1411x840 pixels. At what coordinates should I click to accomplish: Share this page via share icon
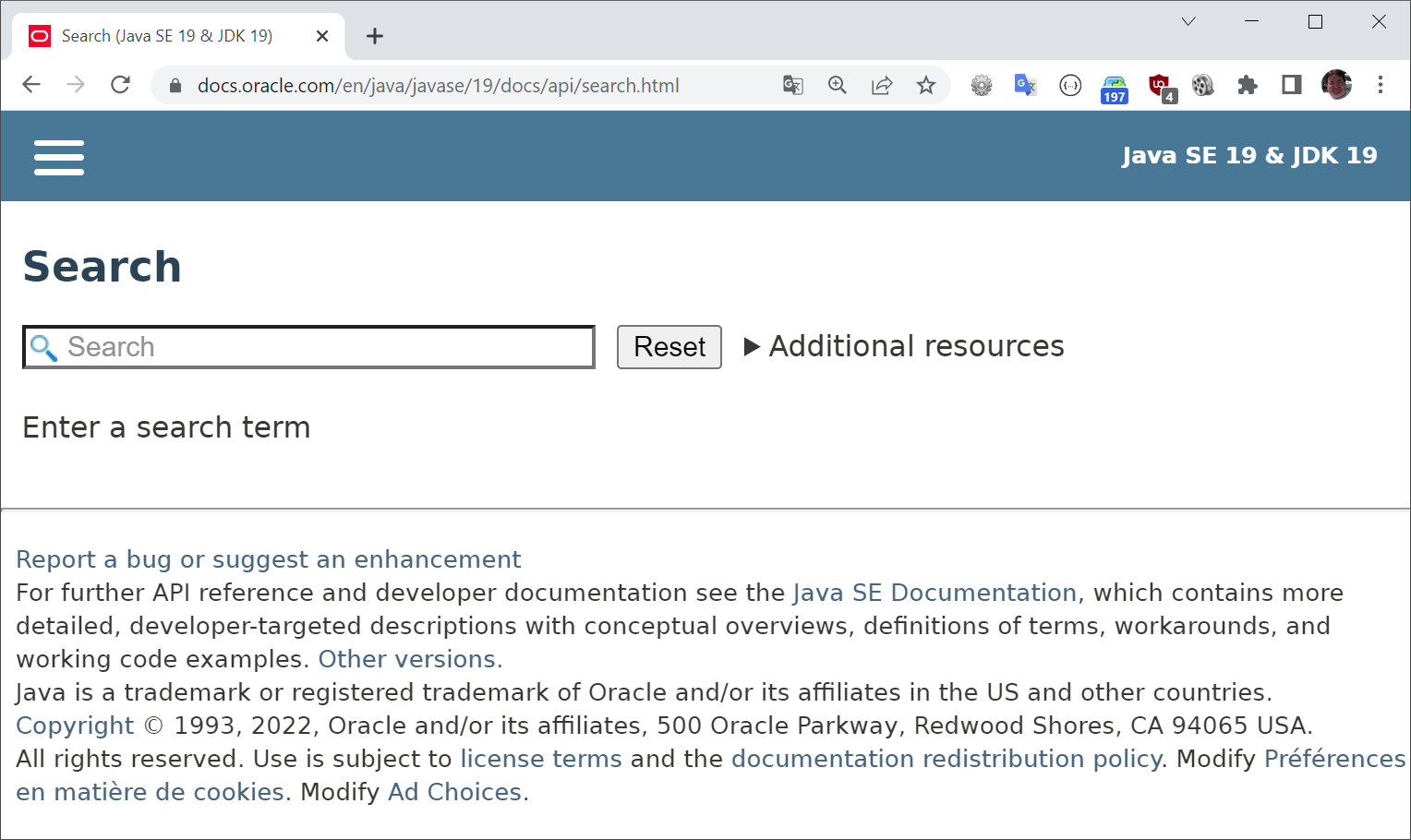tap(882, 85)
